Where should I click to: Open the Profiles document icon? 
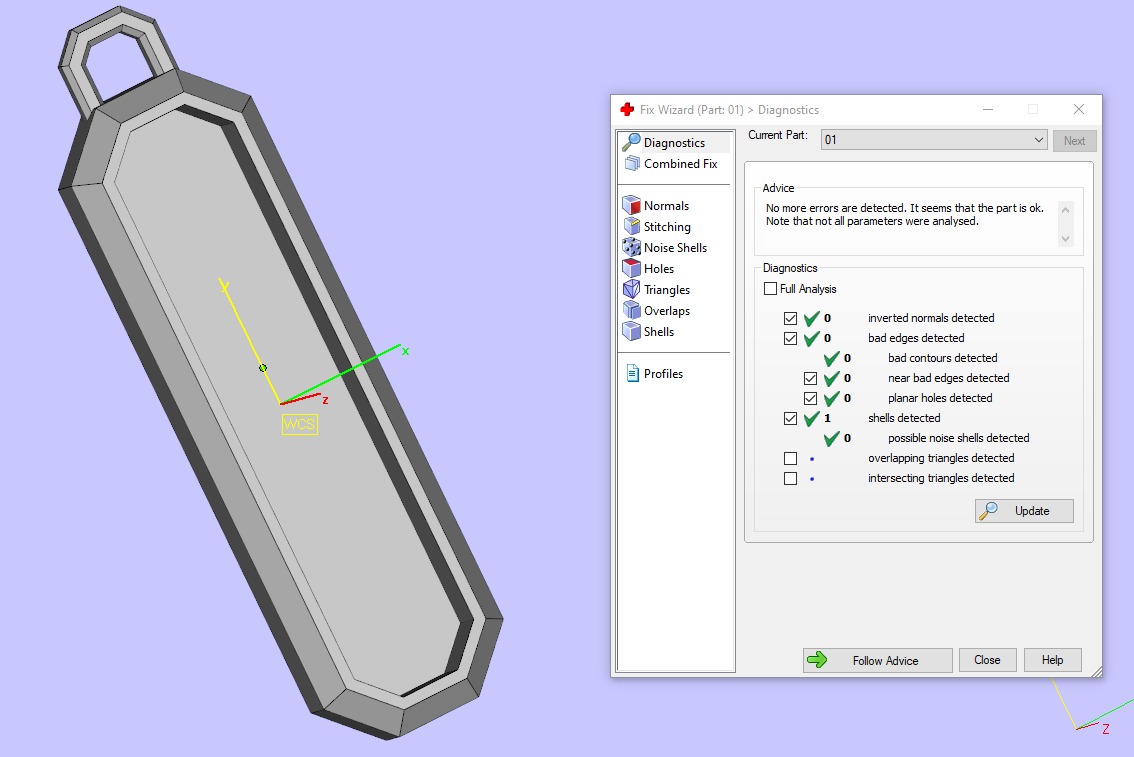pyautogui.click(x=632, y=373)
